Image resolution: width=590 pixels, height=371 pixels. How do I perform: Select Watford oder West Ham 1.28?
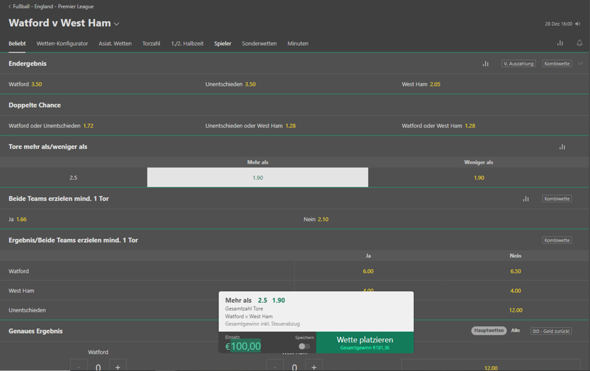click(x=438, y=126)
